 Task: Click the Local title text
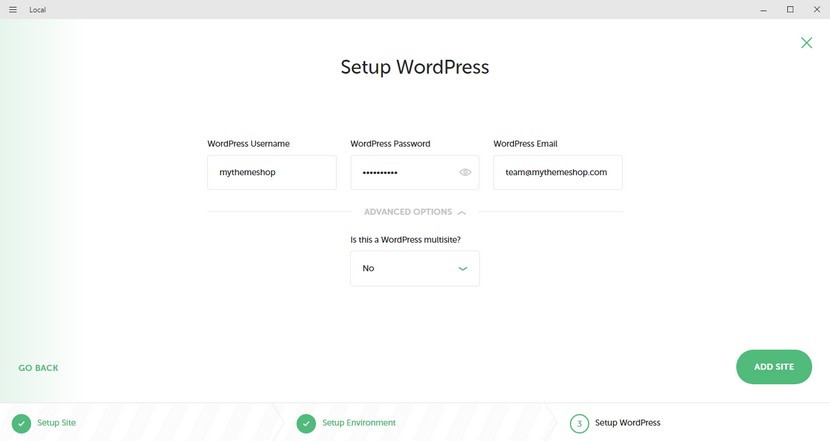(37, 10)
